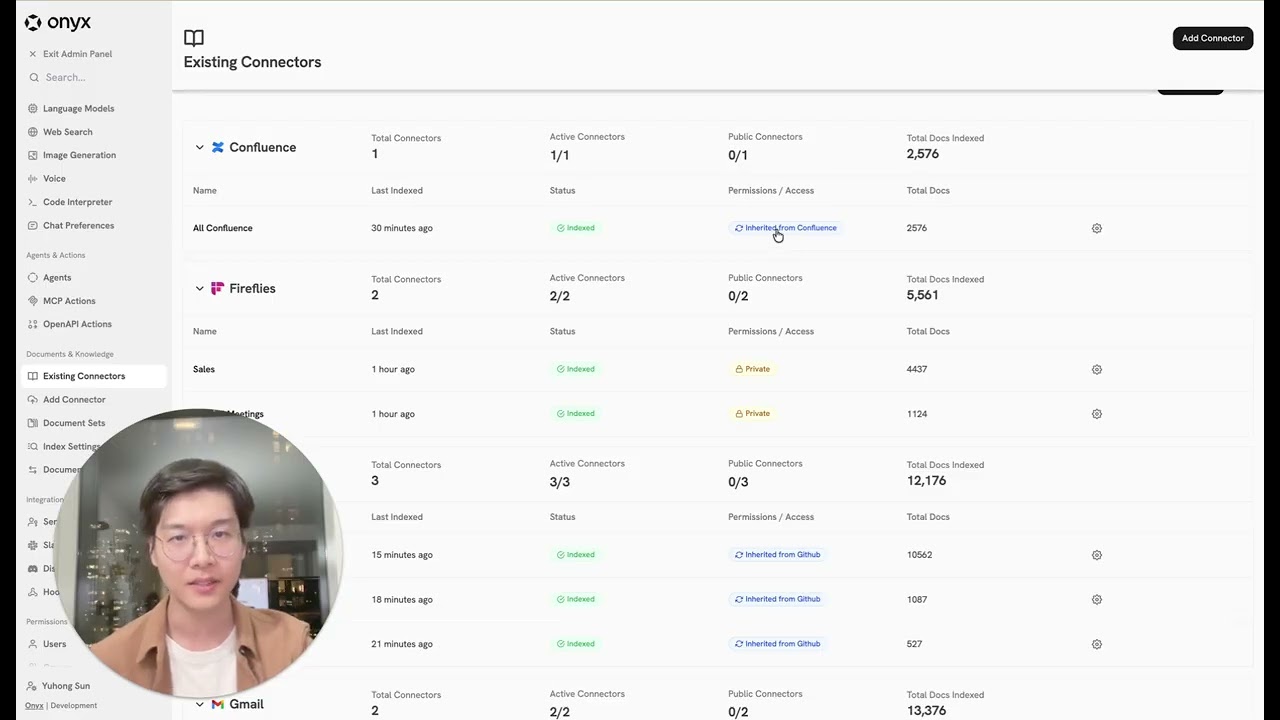
Task: Open Code Interpreter settings
Action: coord(77,202)
